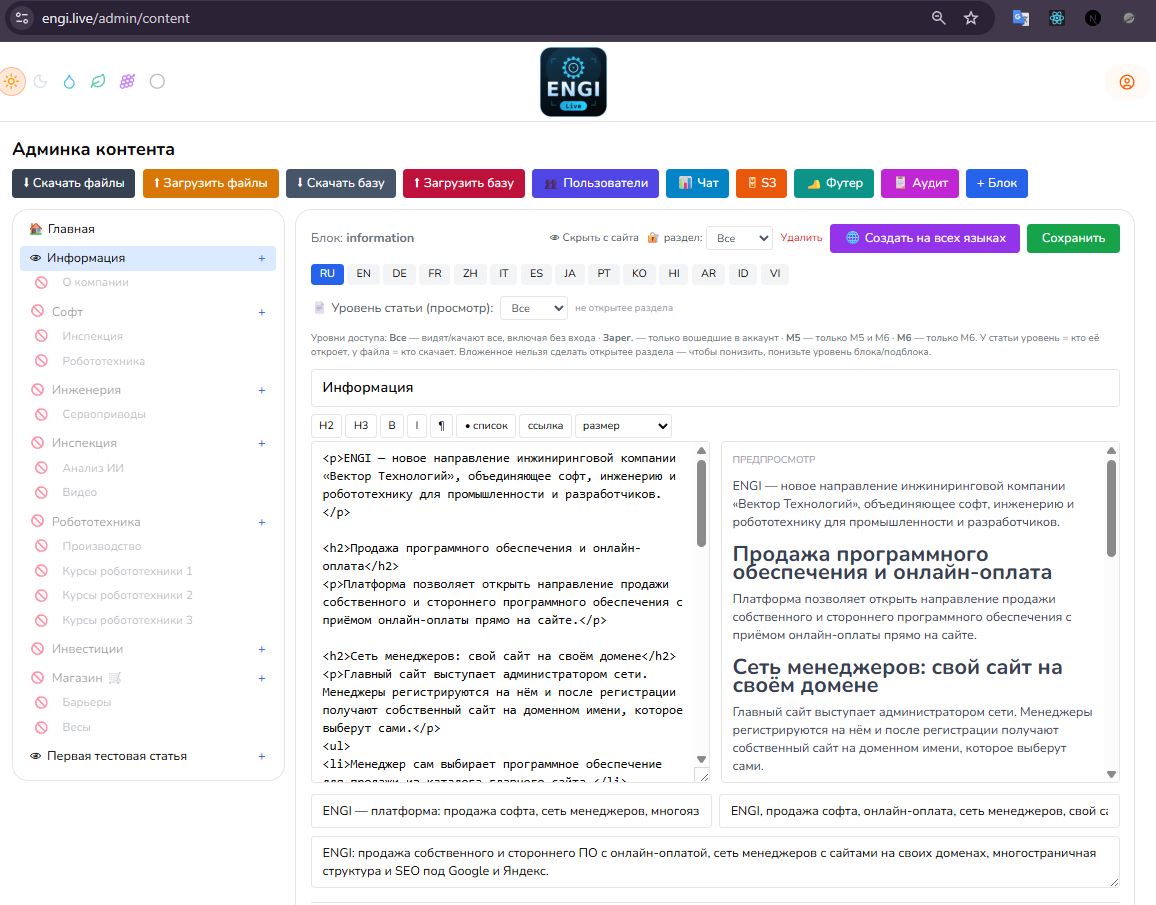Focus the meta description textarea
Viewport: 1156px width, 905px height.
click(x=715, y=862)
